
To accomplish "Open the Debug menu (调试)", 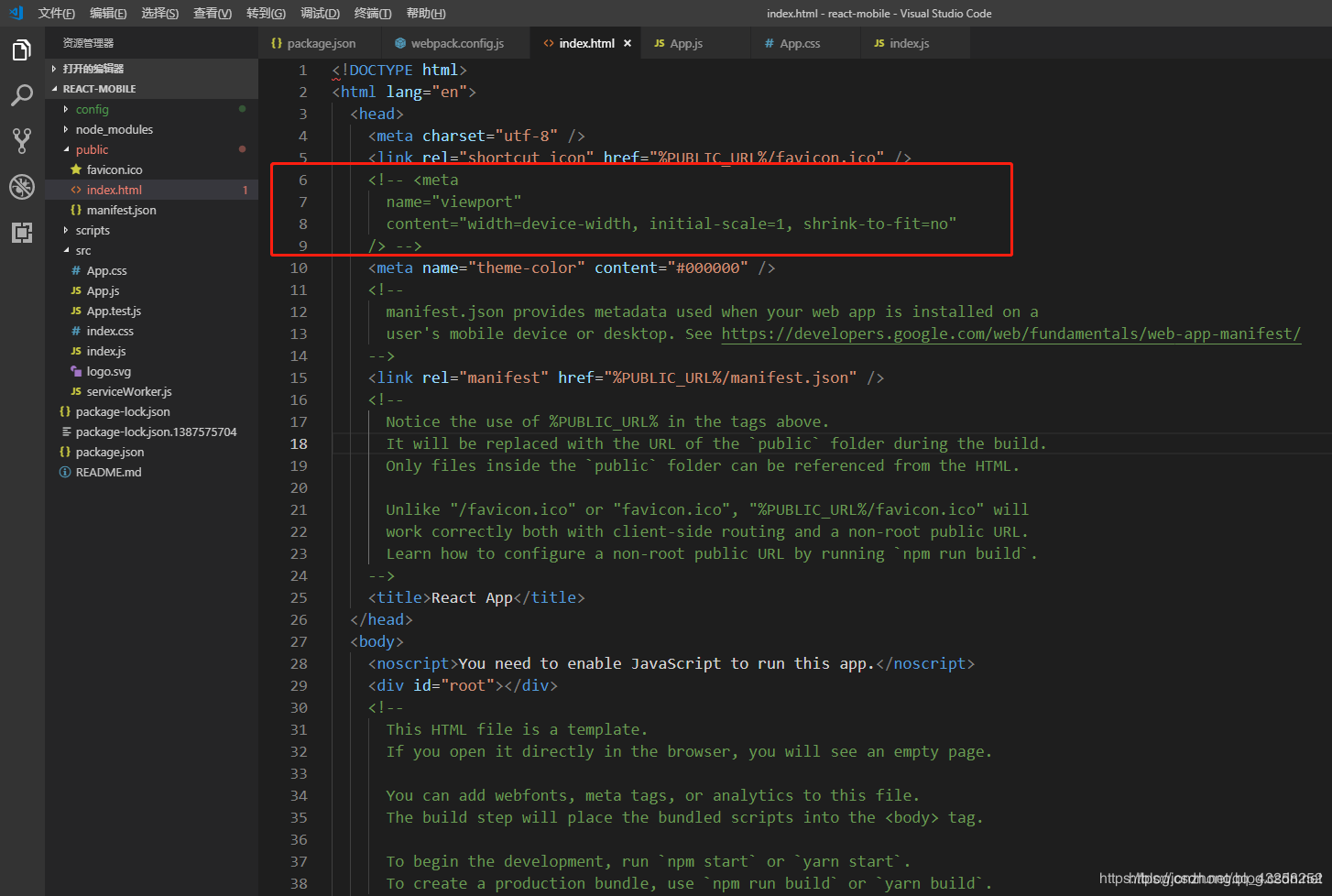I will tap(320, 13).
